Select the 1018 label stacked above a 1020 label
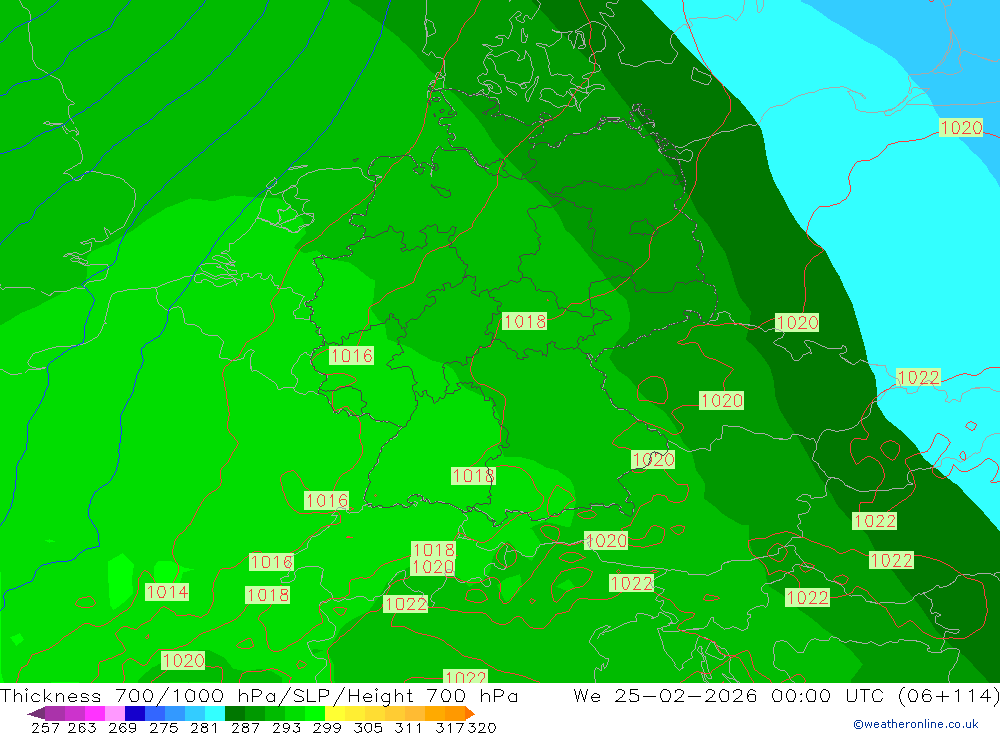This screenshot has height=733, width=1000. tap(434, 549)
